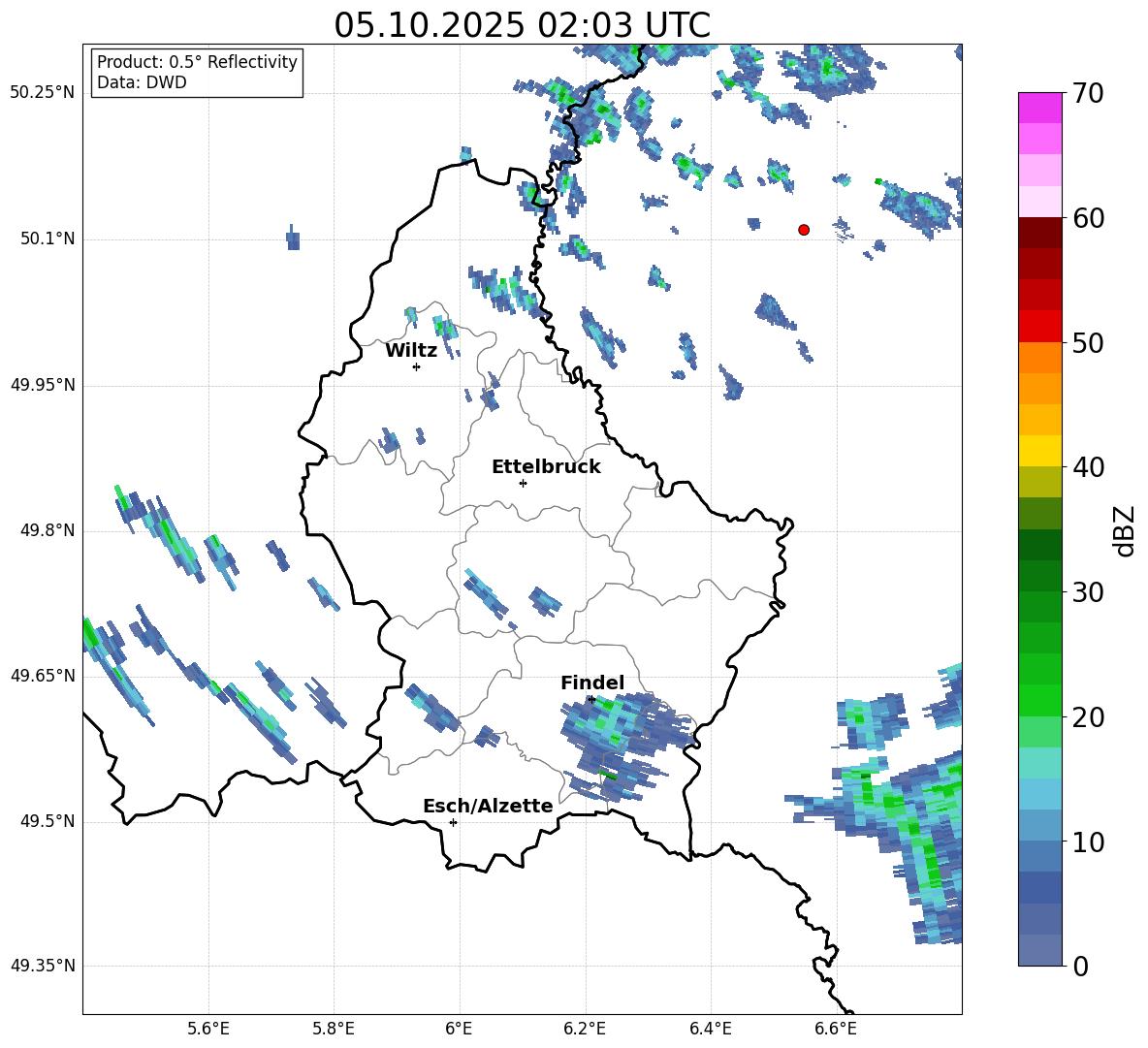Click the 6°E longitude label

click(459, 1029)
